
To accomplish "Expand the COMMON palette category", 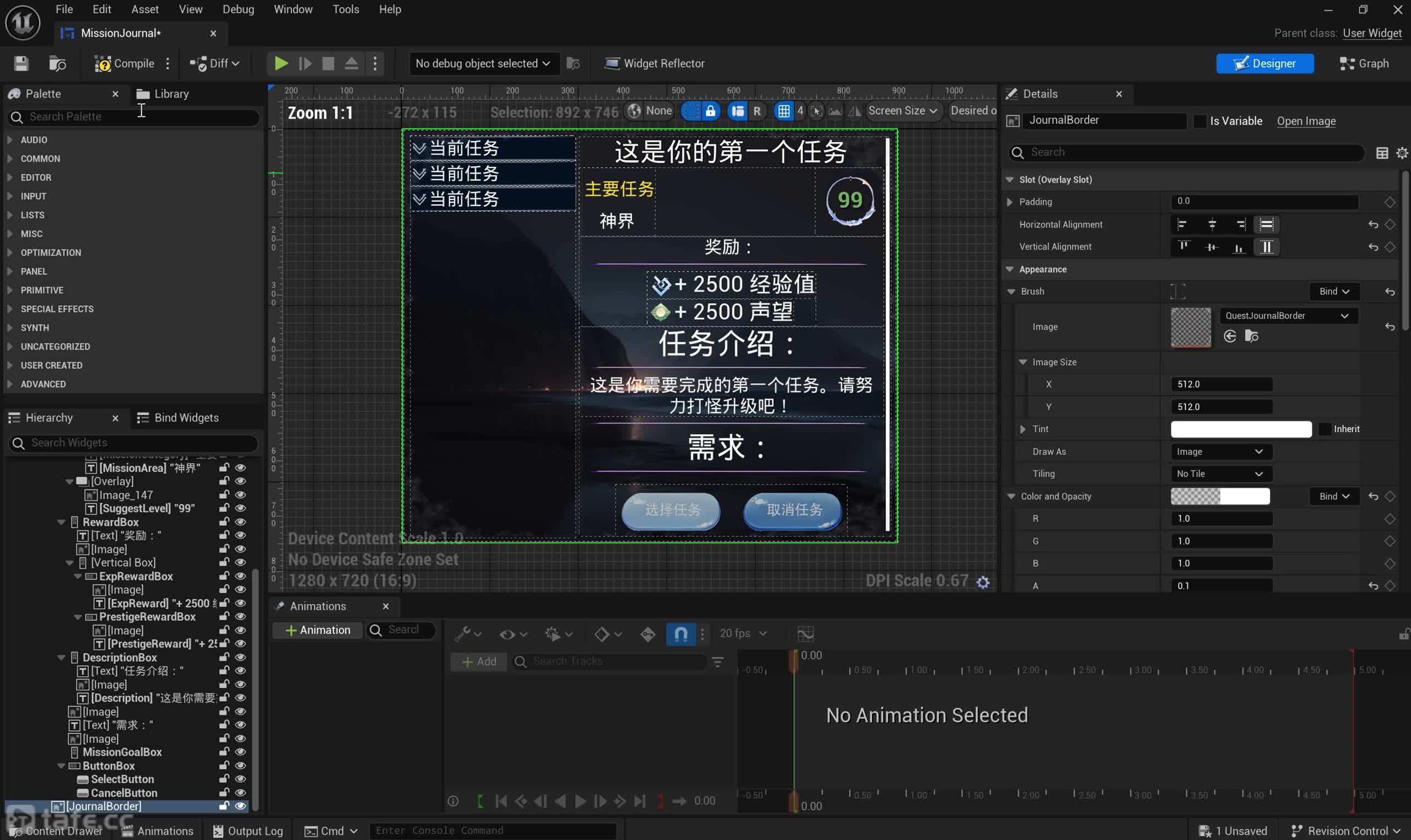I will point(10,159).
